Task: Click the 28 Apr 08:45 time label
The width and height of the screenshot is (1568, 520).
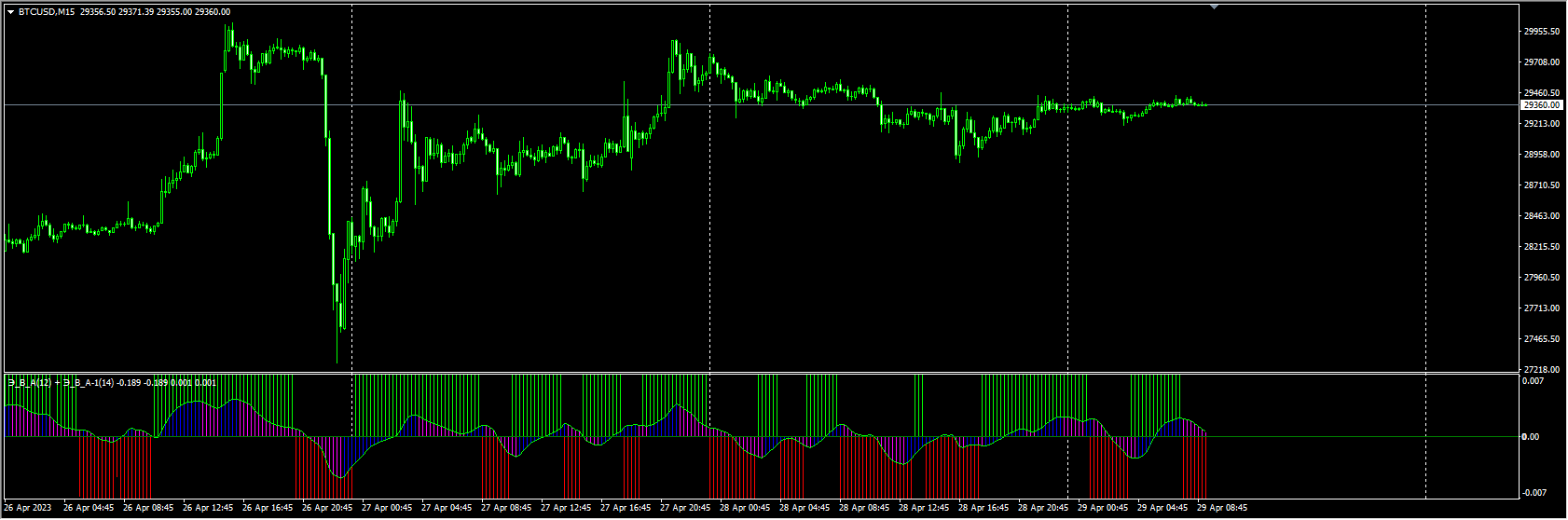Action: [x=864, y=509]
